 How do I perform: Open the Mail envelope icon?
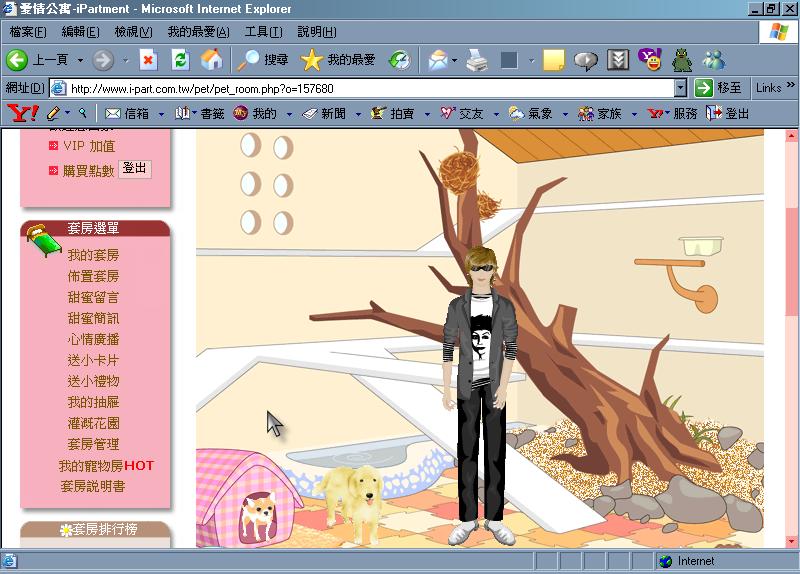coord(438,60)
